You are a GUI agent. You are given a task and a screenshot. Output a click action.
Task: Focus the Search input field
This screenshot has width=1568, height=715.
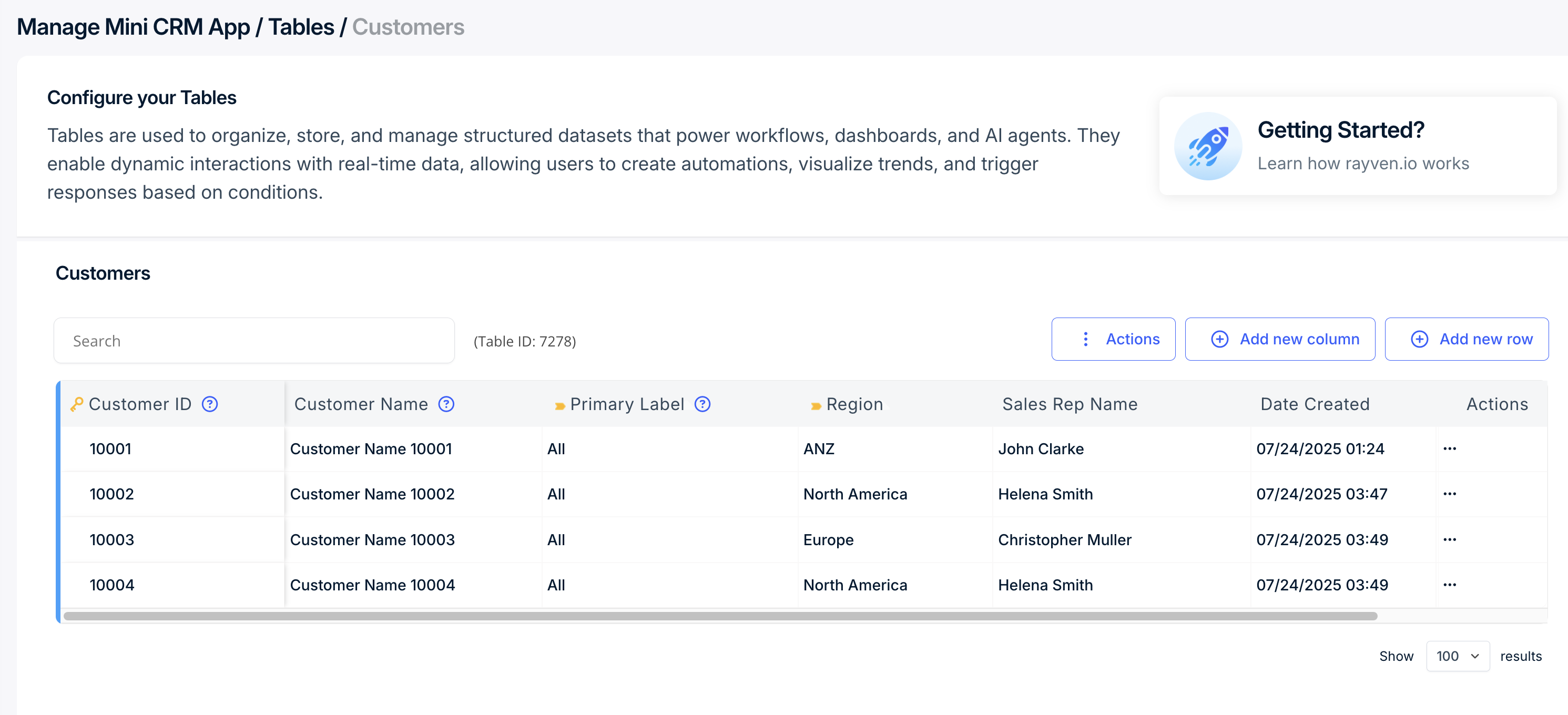pos(254,341)
